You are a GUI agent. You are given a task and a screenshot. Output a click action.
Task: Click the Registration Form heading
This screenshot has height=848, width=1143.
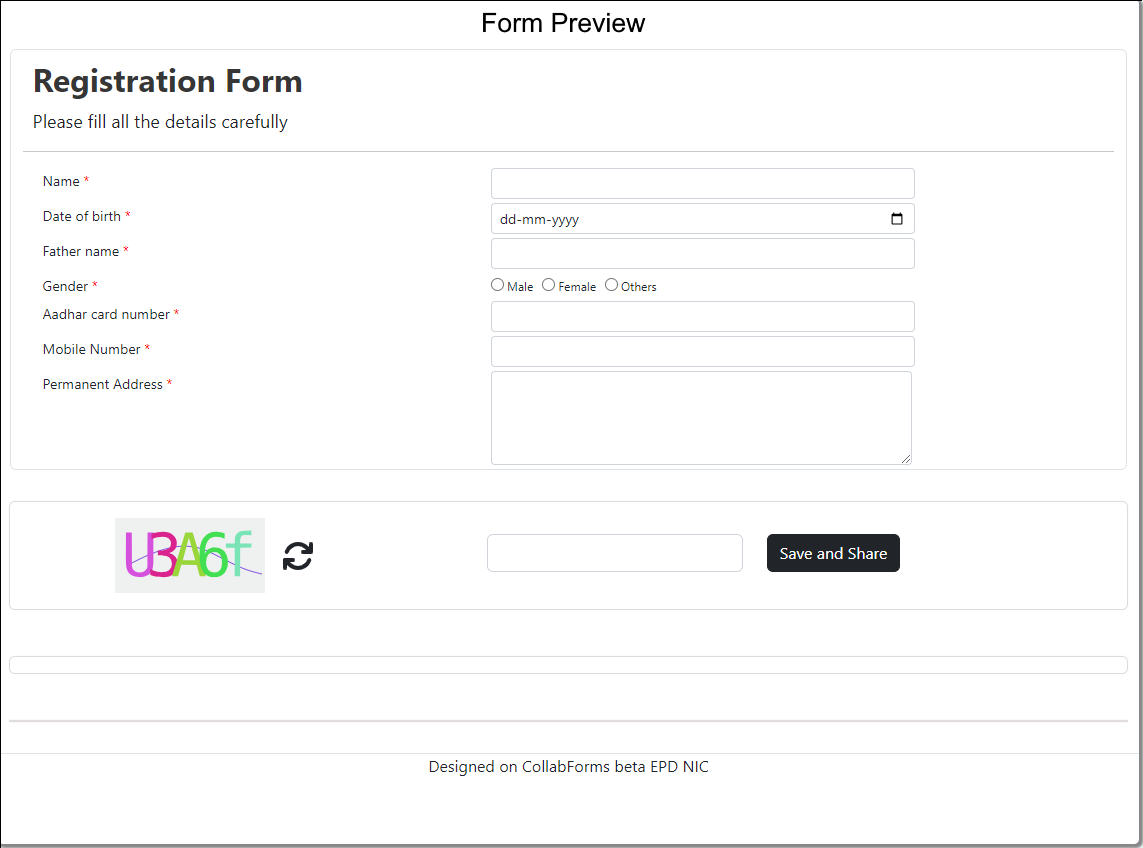coord(167,81)
